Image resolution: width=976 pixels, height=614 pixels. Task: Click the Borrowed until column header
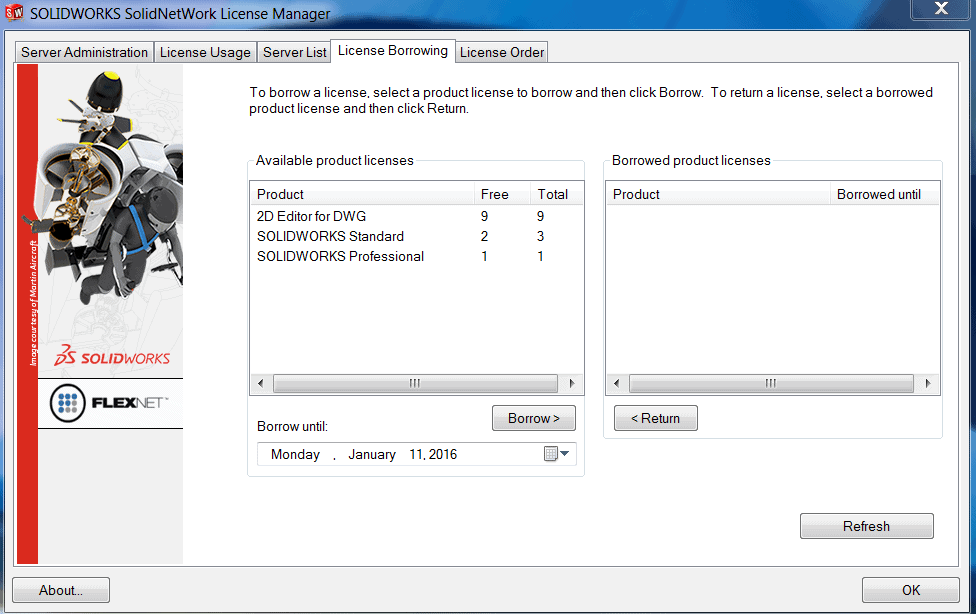click(884, 194)
